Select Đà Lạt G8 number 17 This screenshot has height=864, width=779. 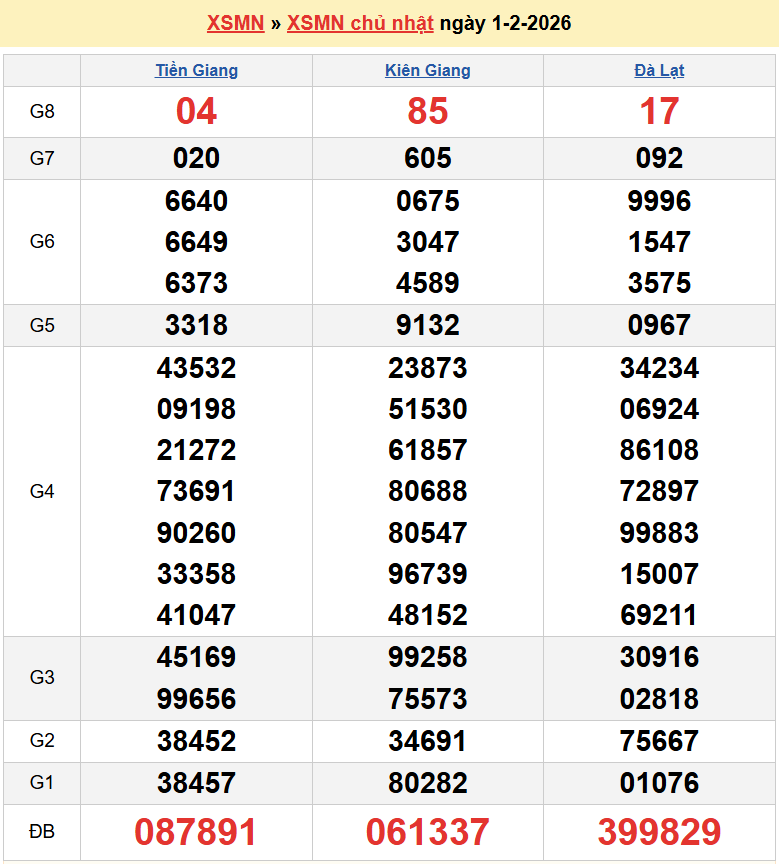[659, 112]
